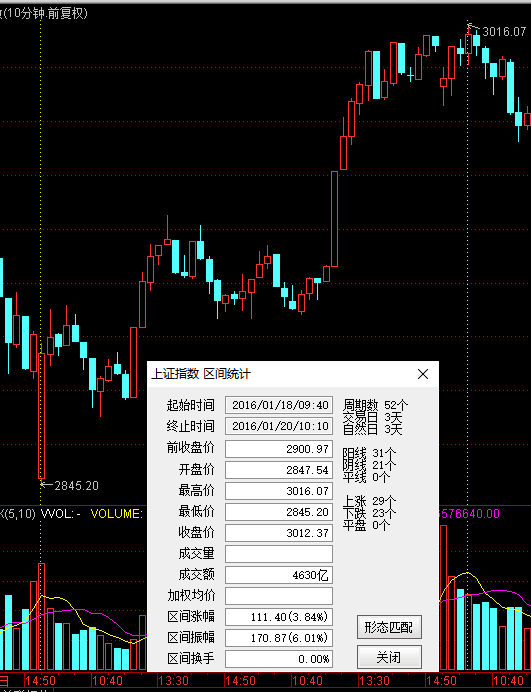Click the empty 成交量 field

pyautogui.click(x=279, y=554)
